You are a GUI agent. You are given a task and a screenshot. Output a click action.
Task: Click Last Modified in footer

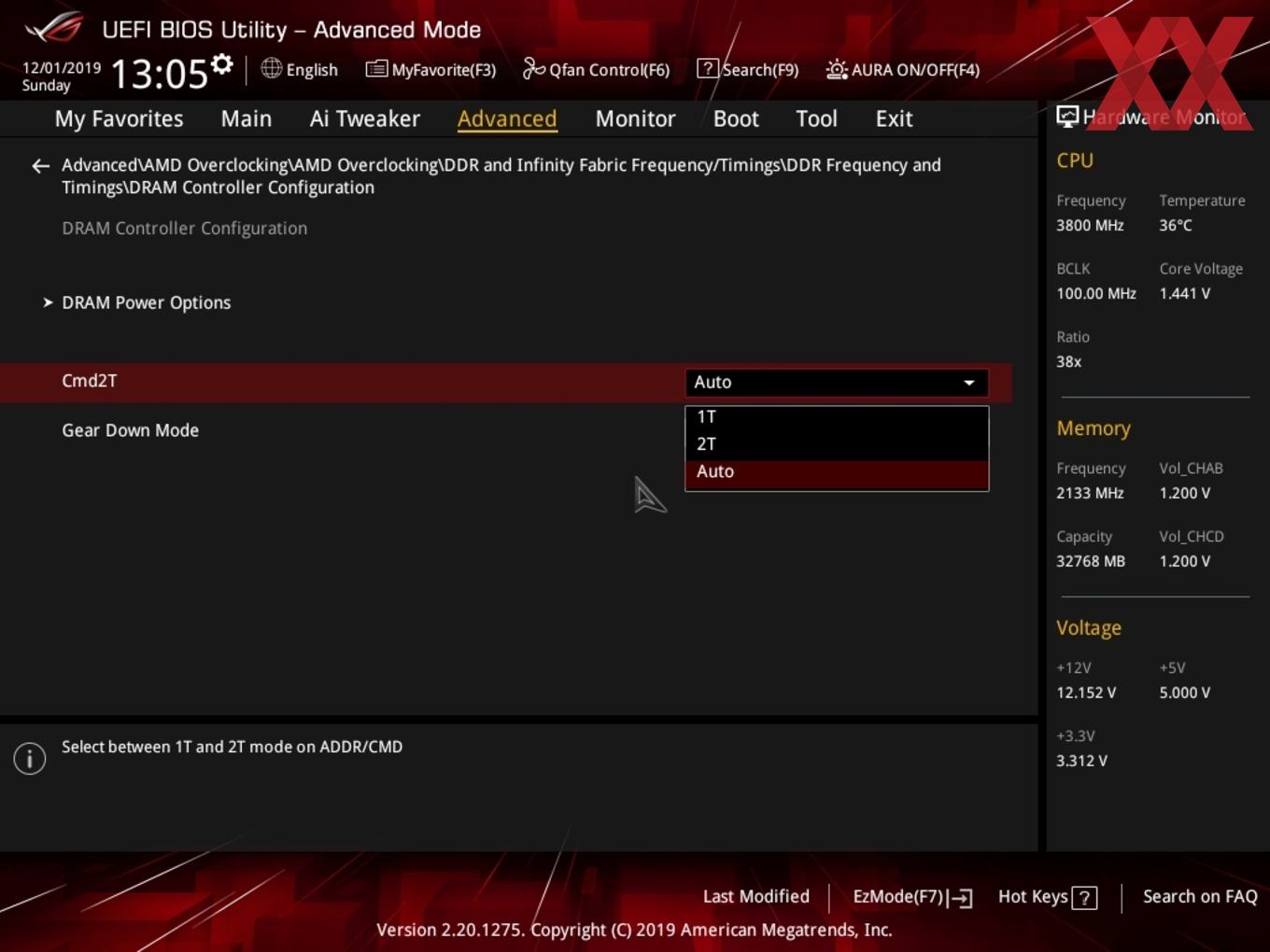[x=755, y=897]
